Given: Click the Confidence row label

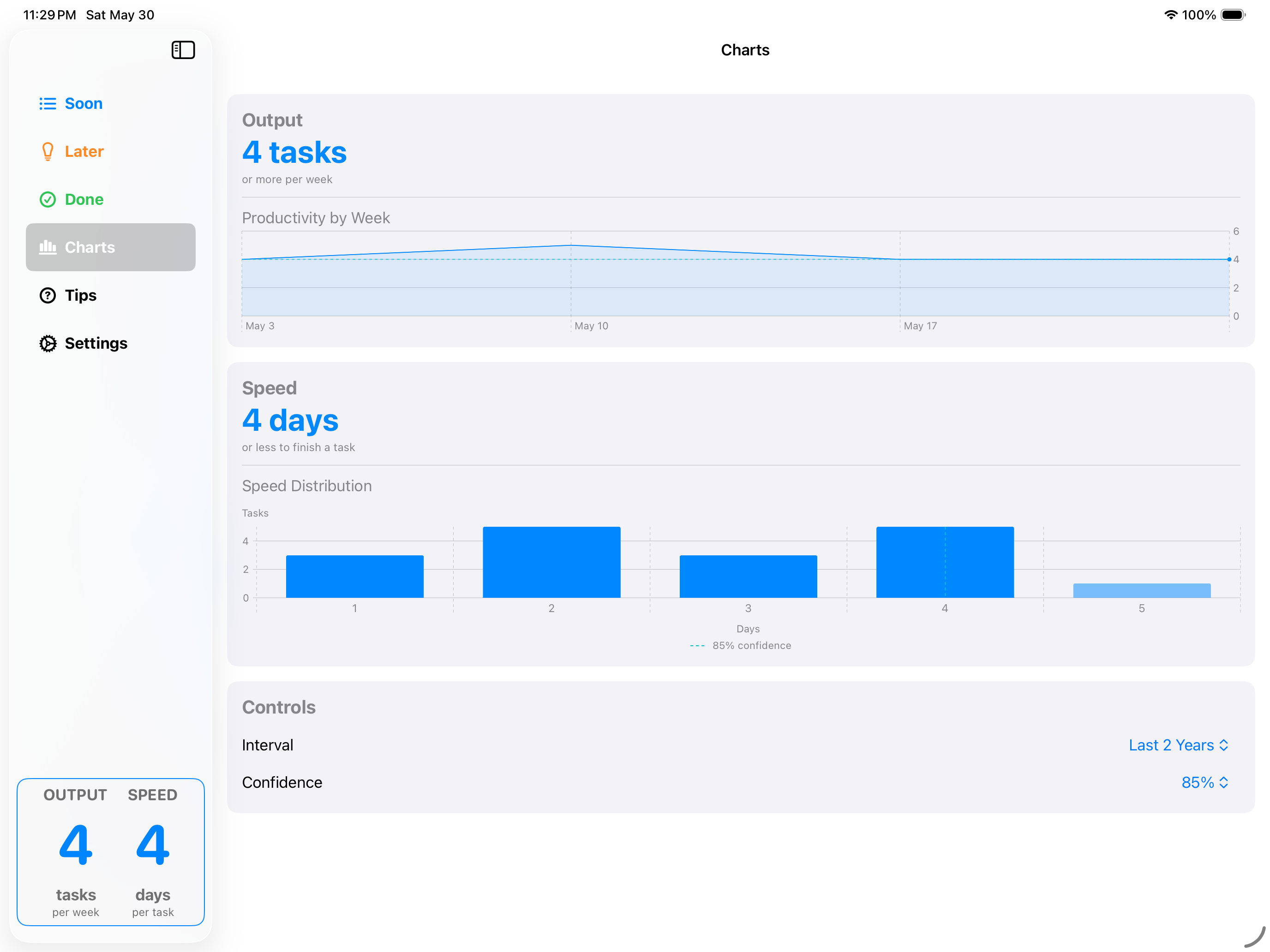Looking at the screenshot, I should point(282,782).
